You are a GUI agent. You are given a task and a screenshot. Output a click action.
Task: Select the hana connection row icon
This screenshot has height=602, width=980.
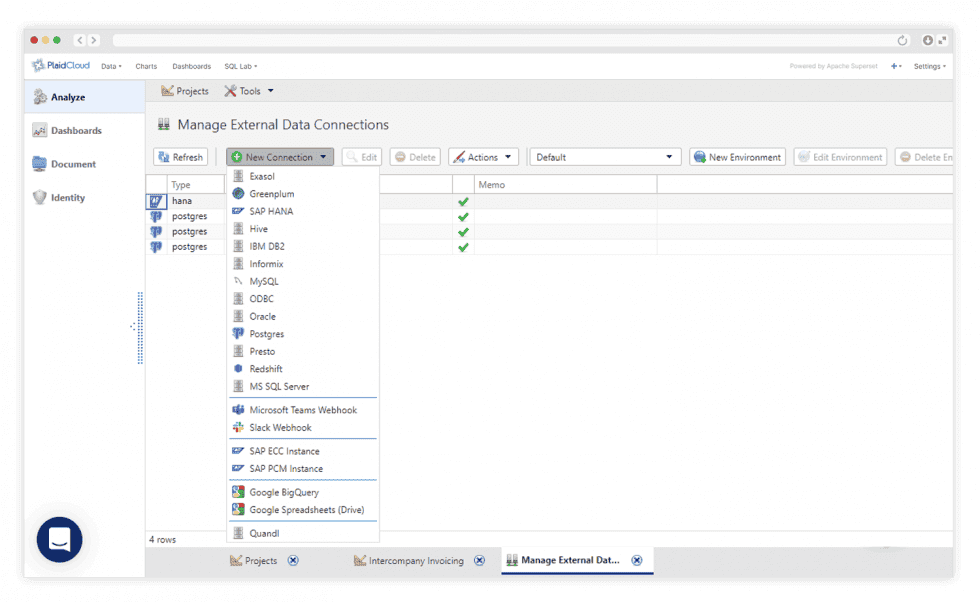(x=156, y=201)
